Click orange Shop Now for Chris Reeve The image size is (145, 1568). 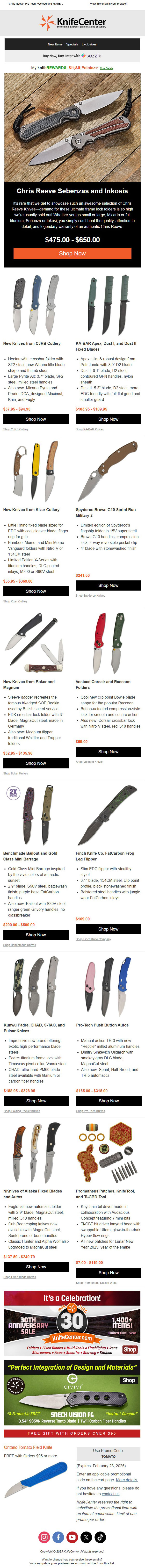click(72, 253)
